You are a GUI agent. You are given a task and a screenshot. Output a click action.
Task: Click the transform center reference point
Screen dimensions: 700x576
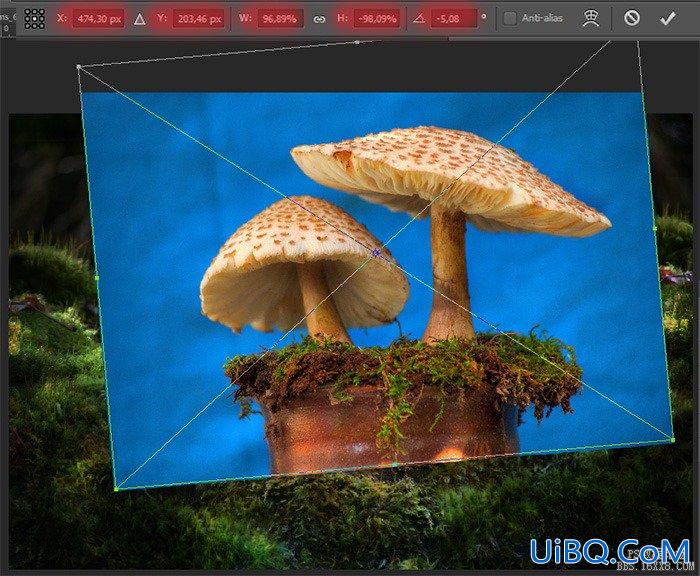(376, 253)
